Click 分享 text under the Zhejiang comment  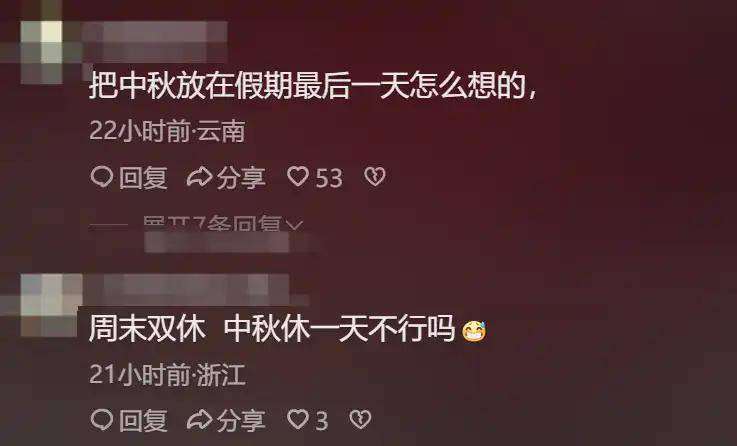(x=242, y=420)
